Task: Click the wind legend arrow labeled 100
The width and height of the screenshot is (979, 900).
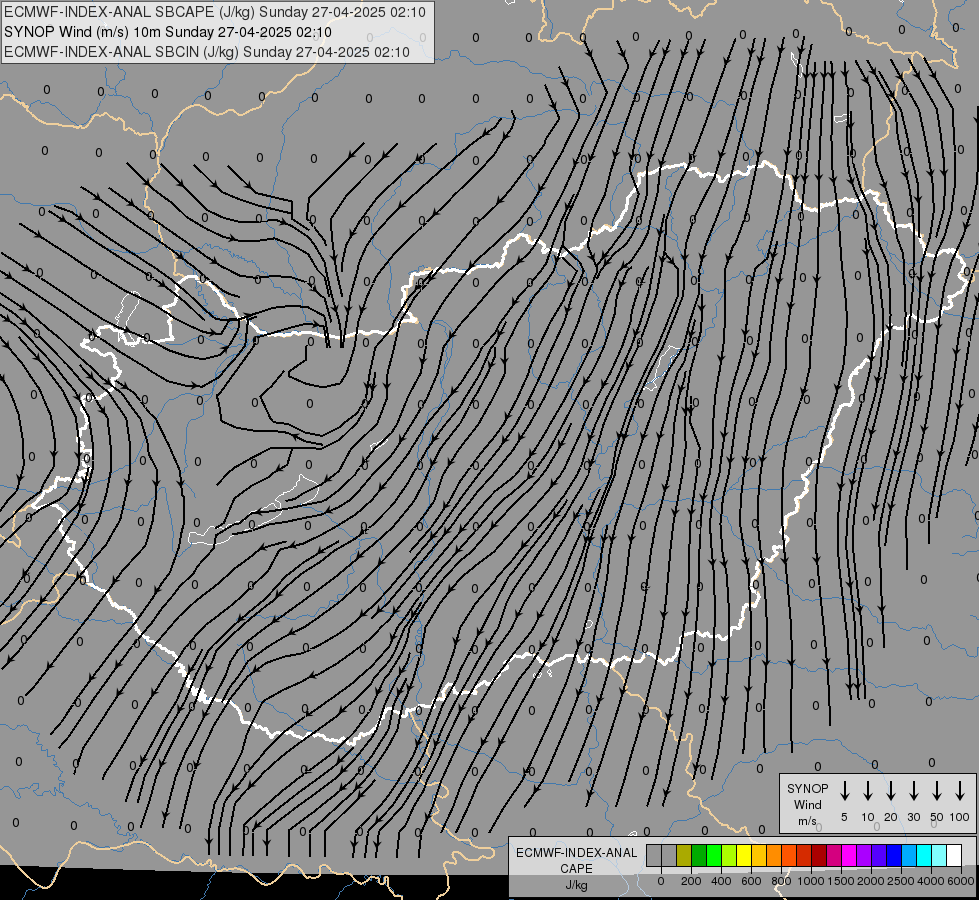Action: (x=960, y=790)
